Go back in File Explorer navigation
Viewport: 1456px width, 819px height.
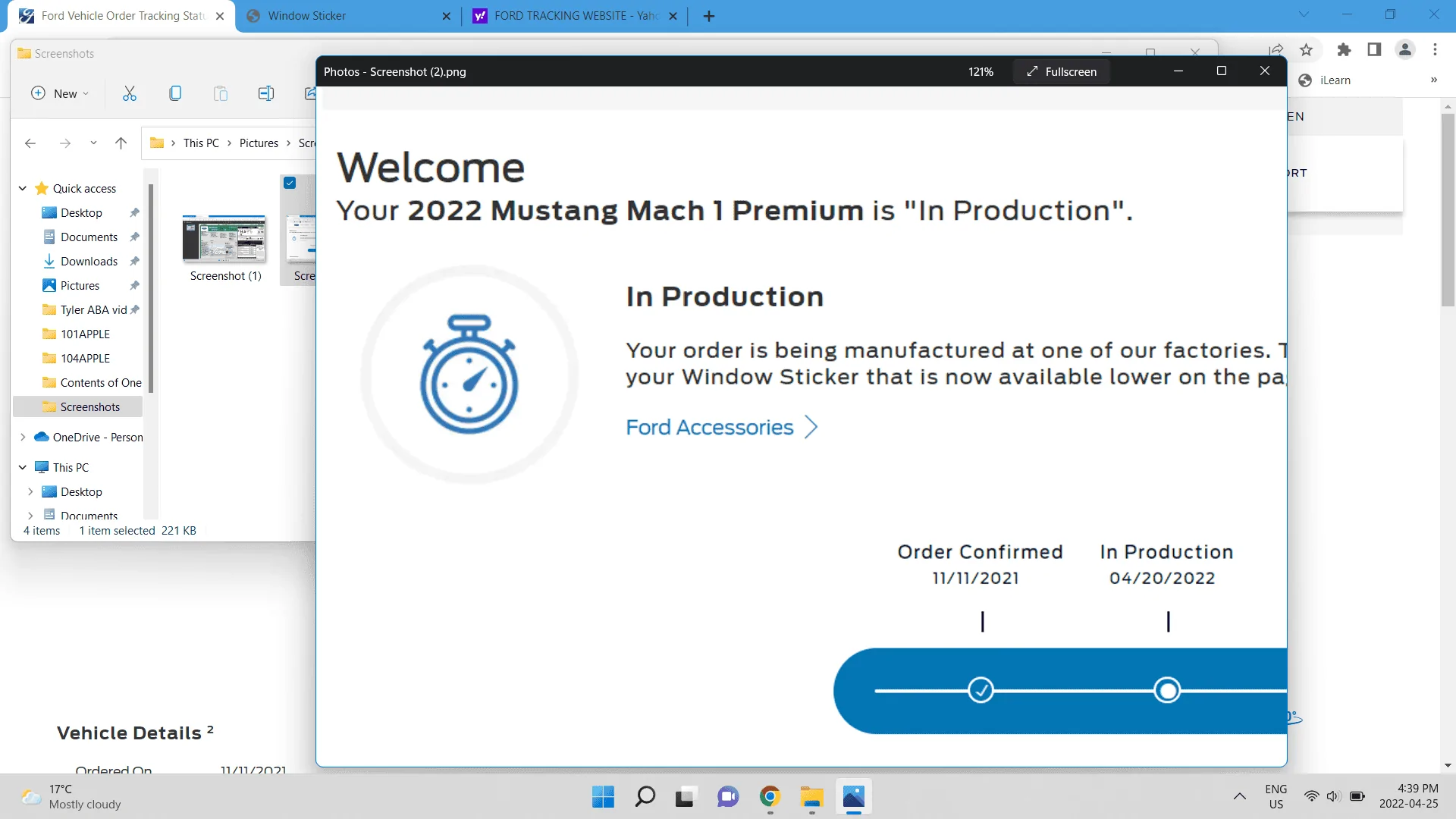[30, 143]
